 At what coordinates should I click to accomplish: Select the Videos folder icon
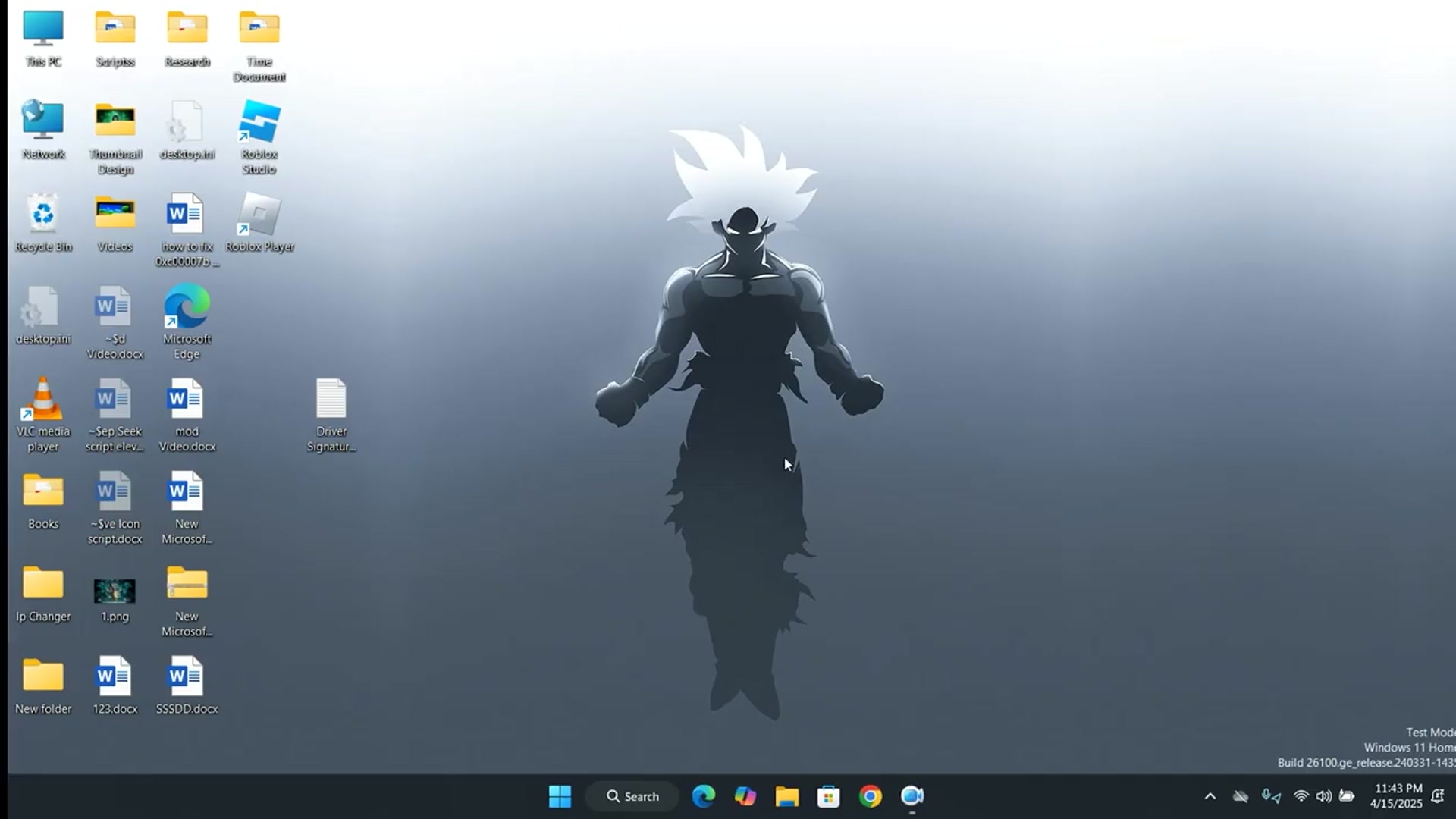click(x=115, y=223)
